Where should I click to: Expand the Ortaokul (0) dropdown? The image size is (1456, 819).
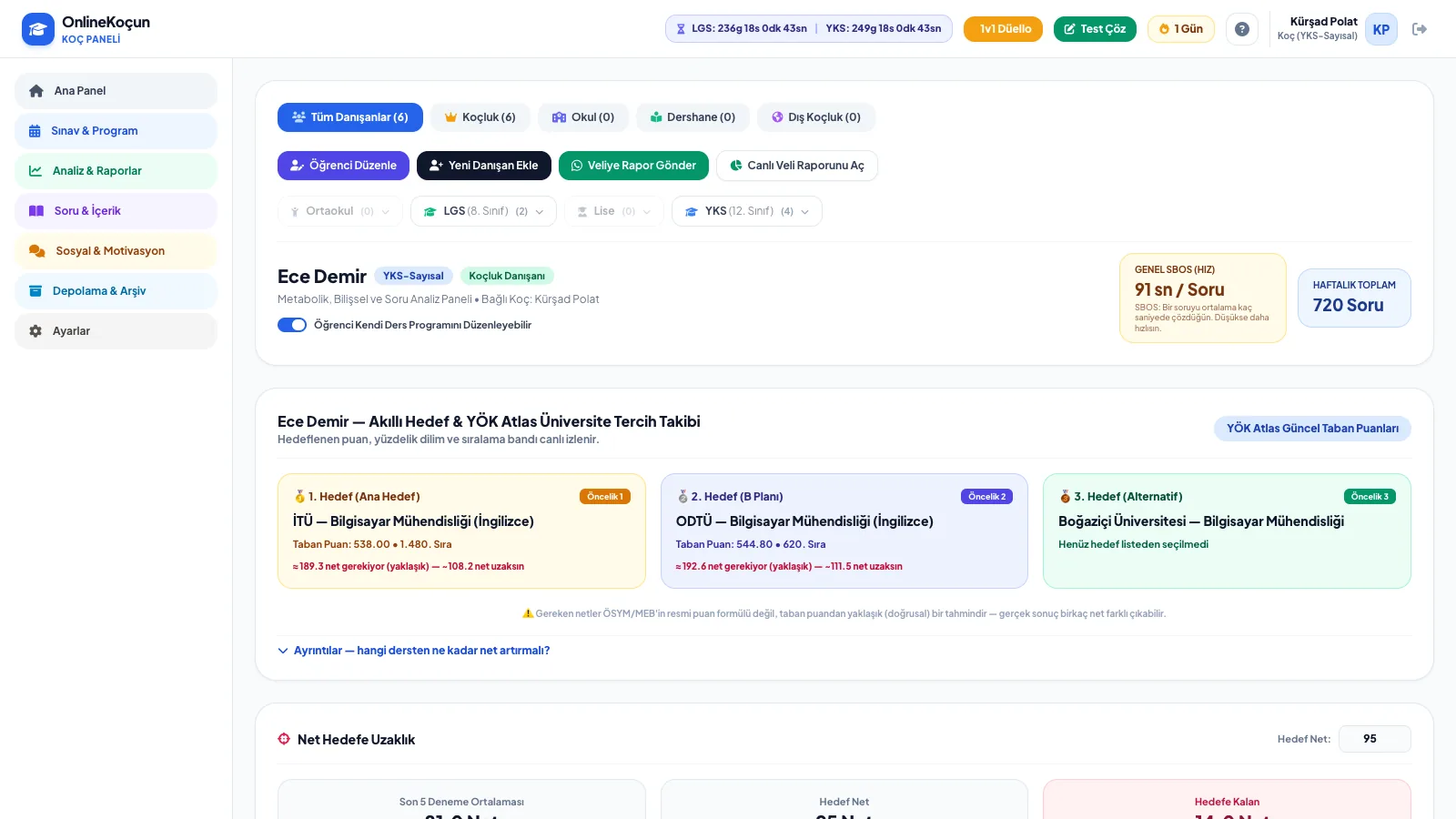[339, 211]
